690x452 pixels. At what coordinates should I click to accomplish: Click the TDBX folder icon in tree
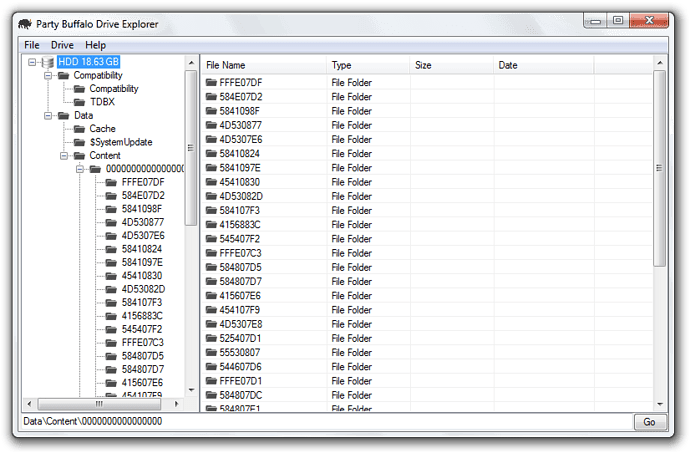(80, 102)
